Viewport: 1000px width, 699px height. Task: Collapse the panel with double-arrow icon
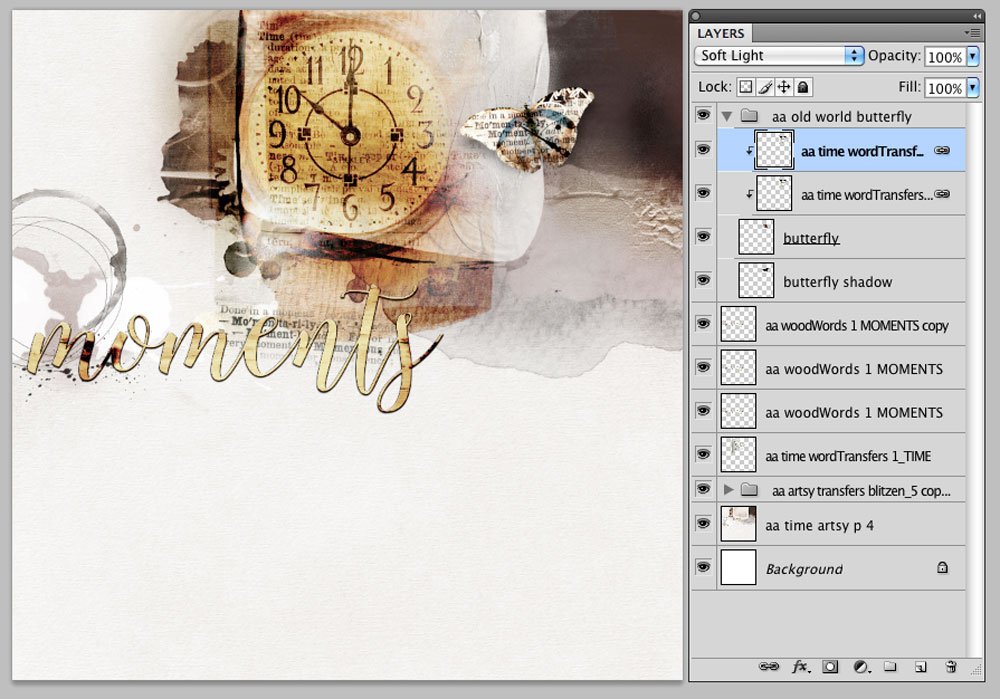(976, 16)
